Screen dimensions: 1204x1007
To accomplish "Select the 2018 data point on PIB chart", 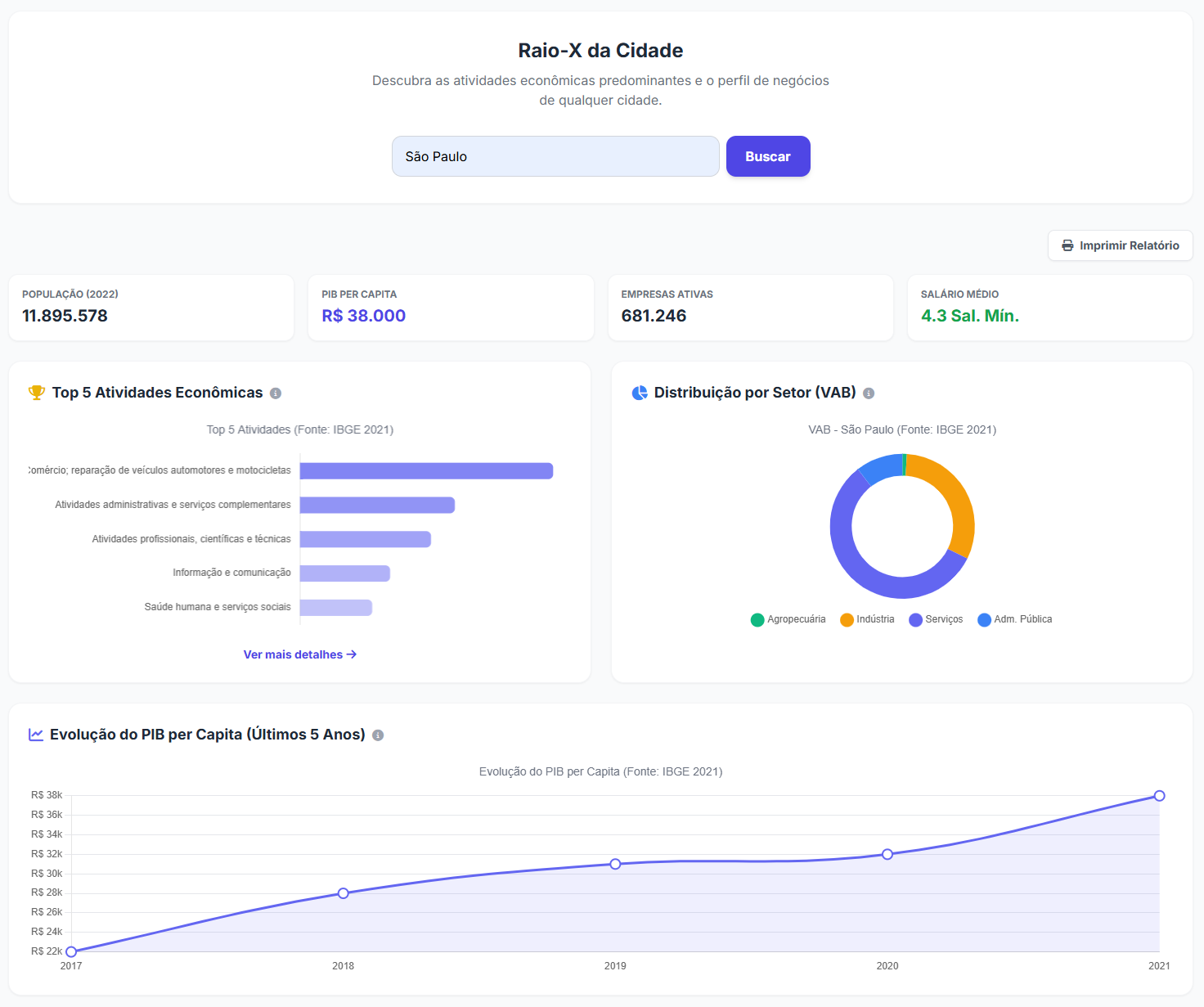I will click(x=344, y=893).
